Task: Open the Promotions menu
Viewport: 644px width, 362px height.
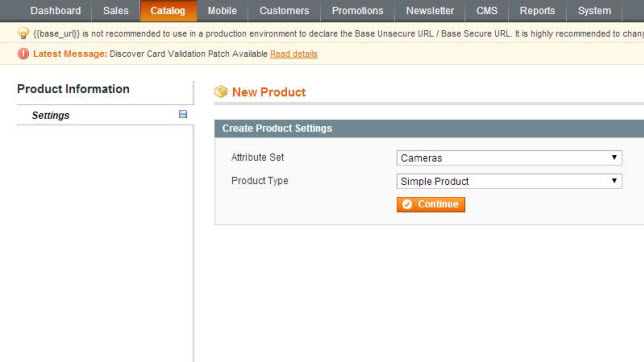Action: pos(357,11)
